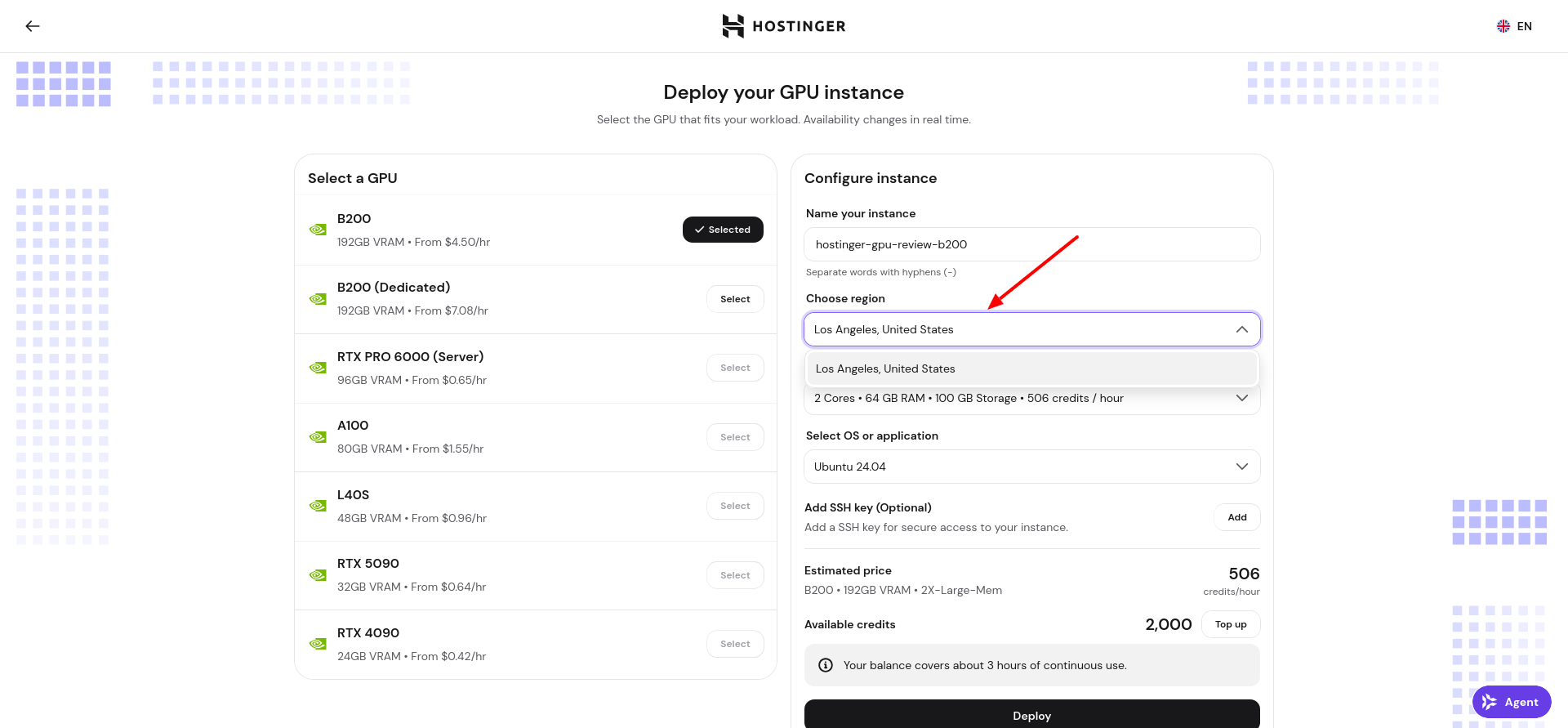Open the EN language selector

coord(1514,26)
